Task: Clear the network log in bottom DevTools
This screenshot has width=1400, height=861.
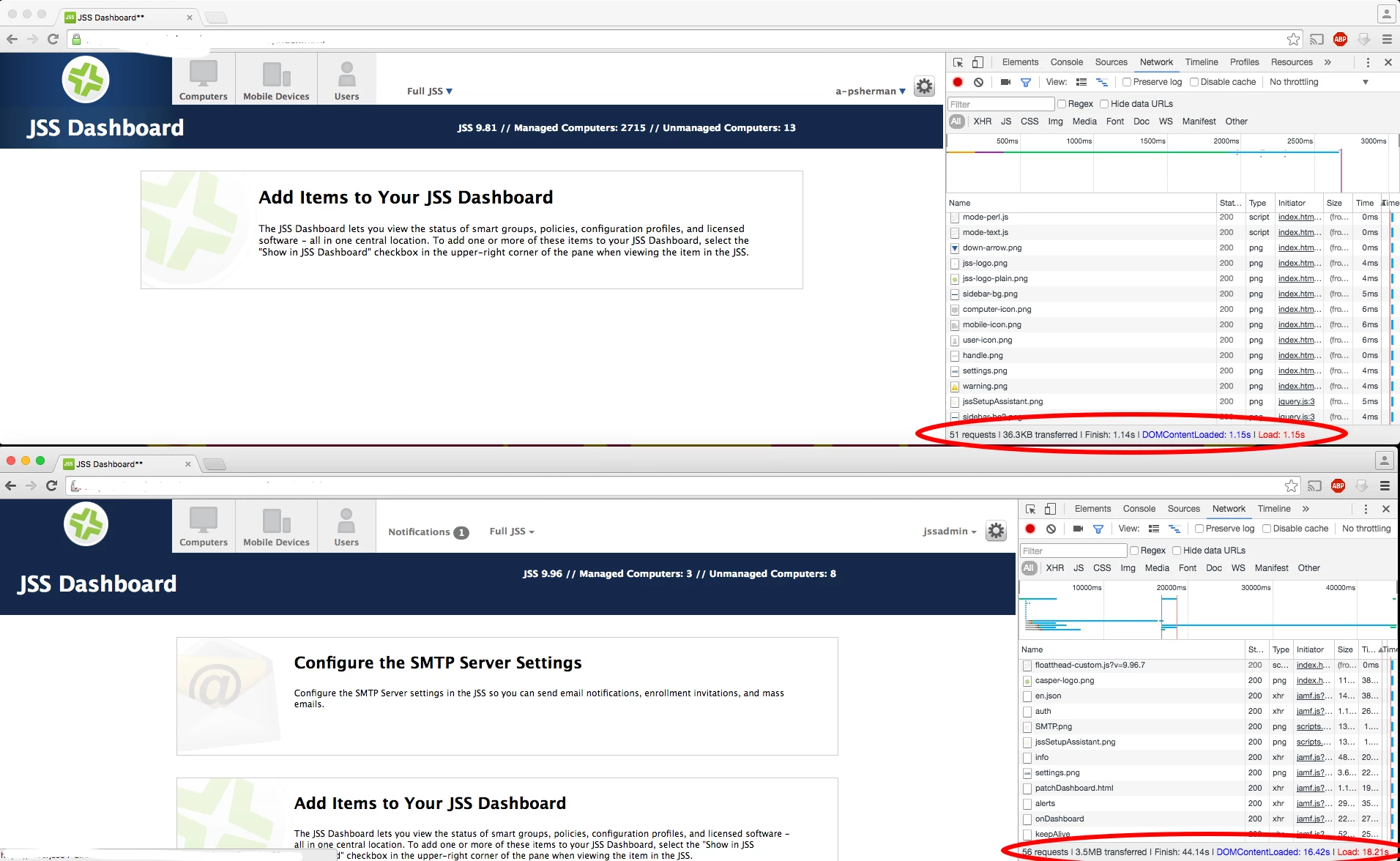Action: [x=1051, y=529]
